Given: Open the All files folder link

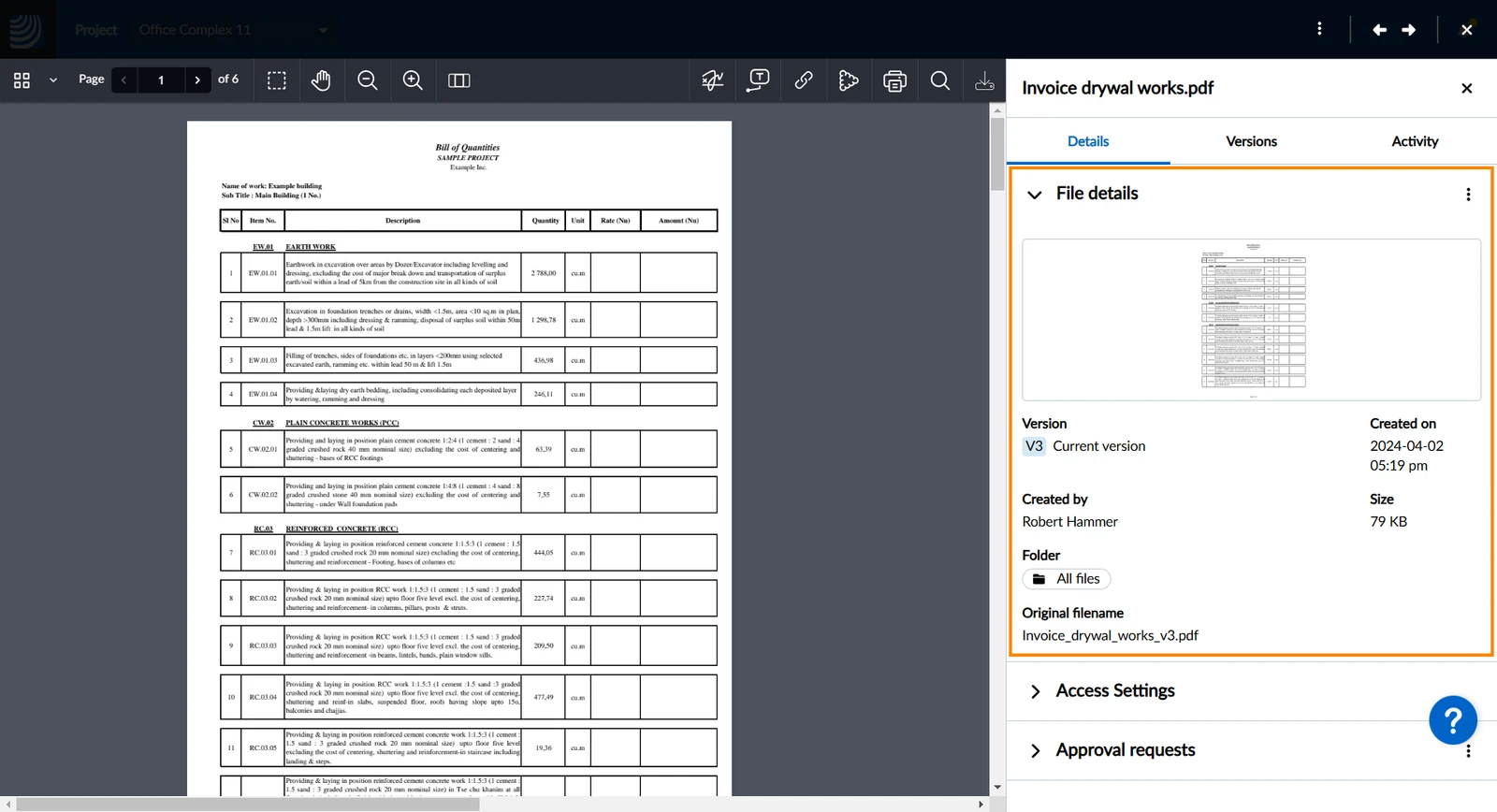Looking at the screenshot, I should coord(1067,579).
